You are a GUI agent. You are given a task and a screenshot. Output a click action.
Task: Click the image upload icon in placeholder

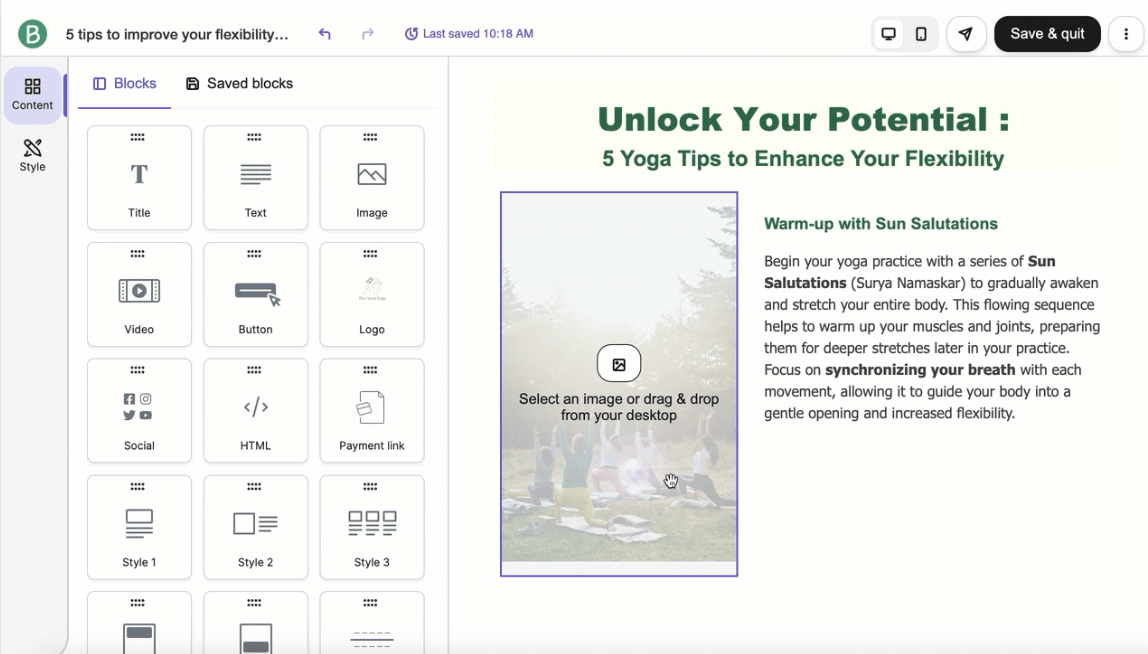pos(619,364)
